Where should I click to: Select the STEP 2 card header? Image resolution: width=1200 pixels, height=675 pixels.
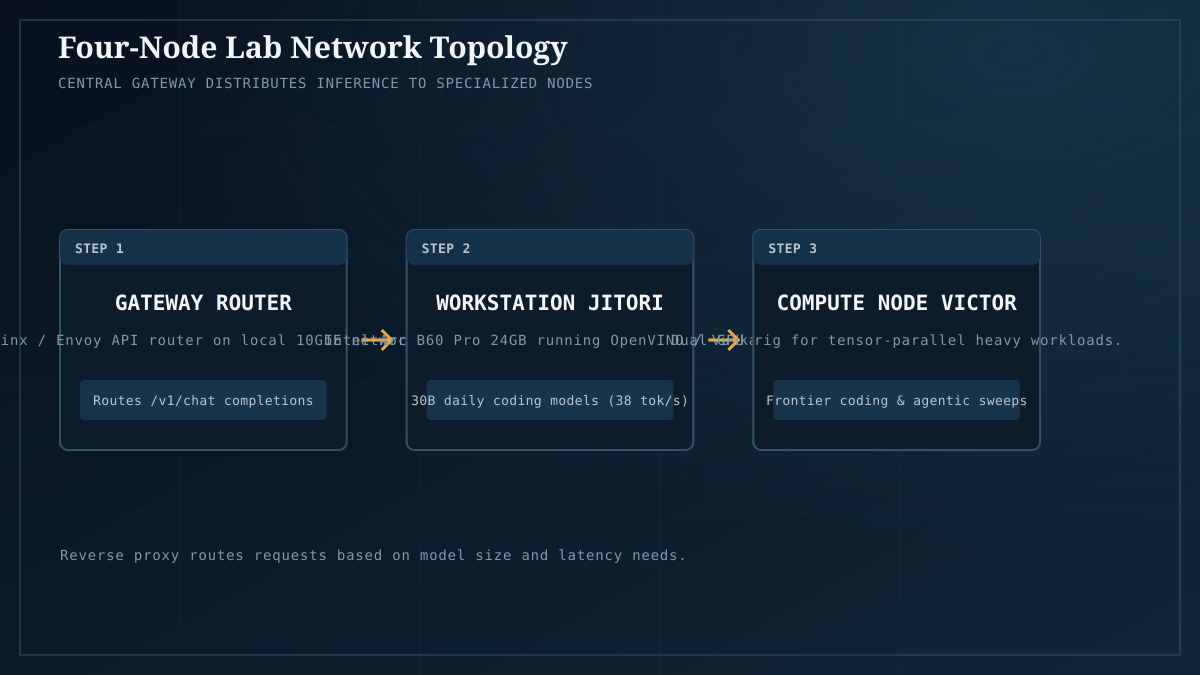(550, 248)
